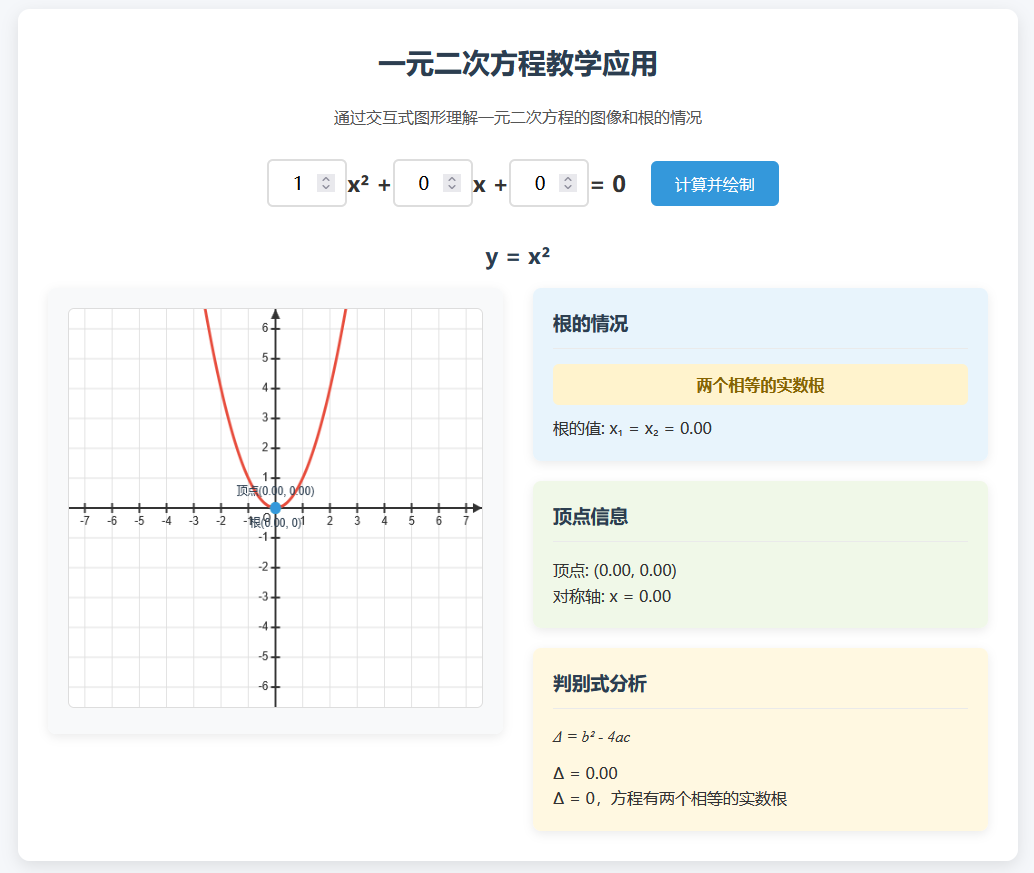The image size is (1034, 873).
Task: Click the increment arrow on the x coefficient
Action: point(452,178)
